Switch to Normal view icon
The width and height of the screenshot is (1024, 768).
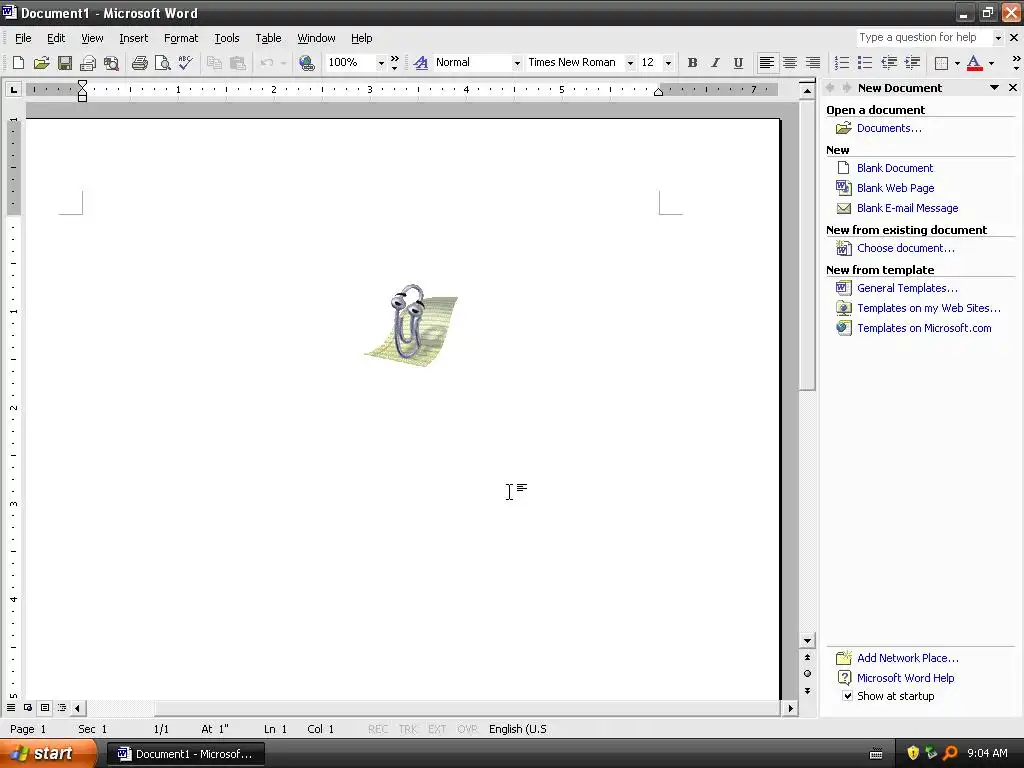pyautogui.click(x=11, y=707)
